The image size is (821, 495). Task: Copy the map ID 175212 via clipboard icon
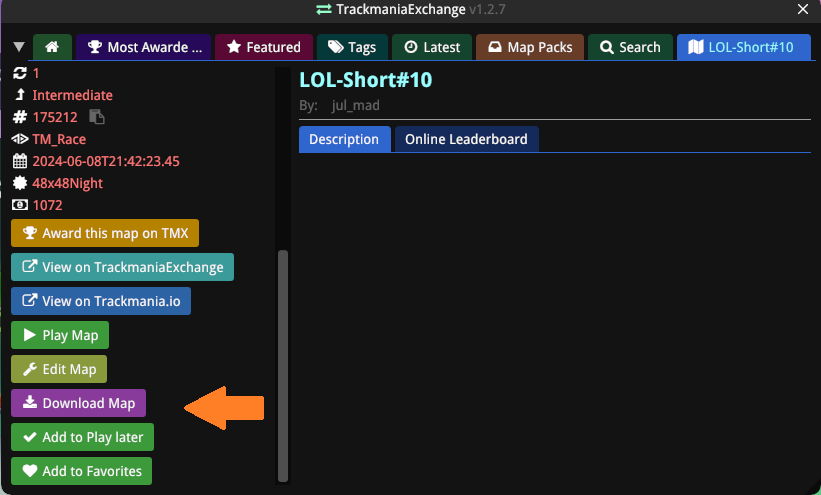tap(98, 117)
